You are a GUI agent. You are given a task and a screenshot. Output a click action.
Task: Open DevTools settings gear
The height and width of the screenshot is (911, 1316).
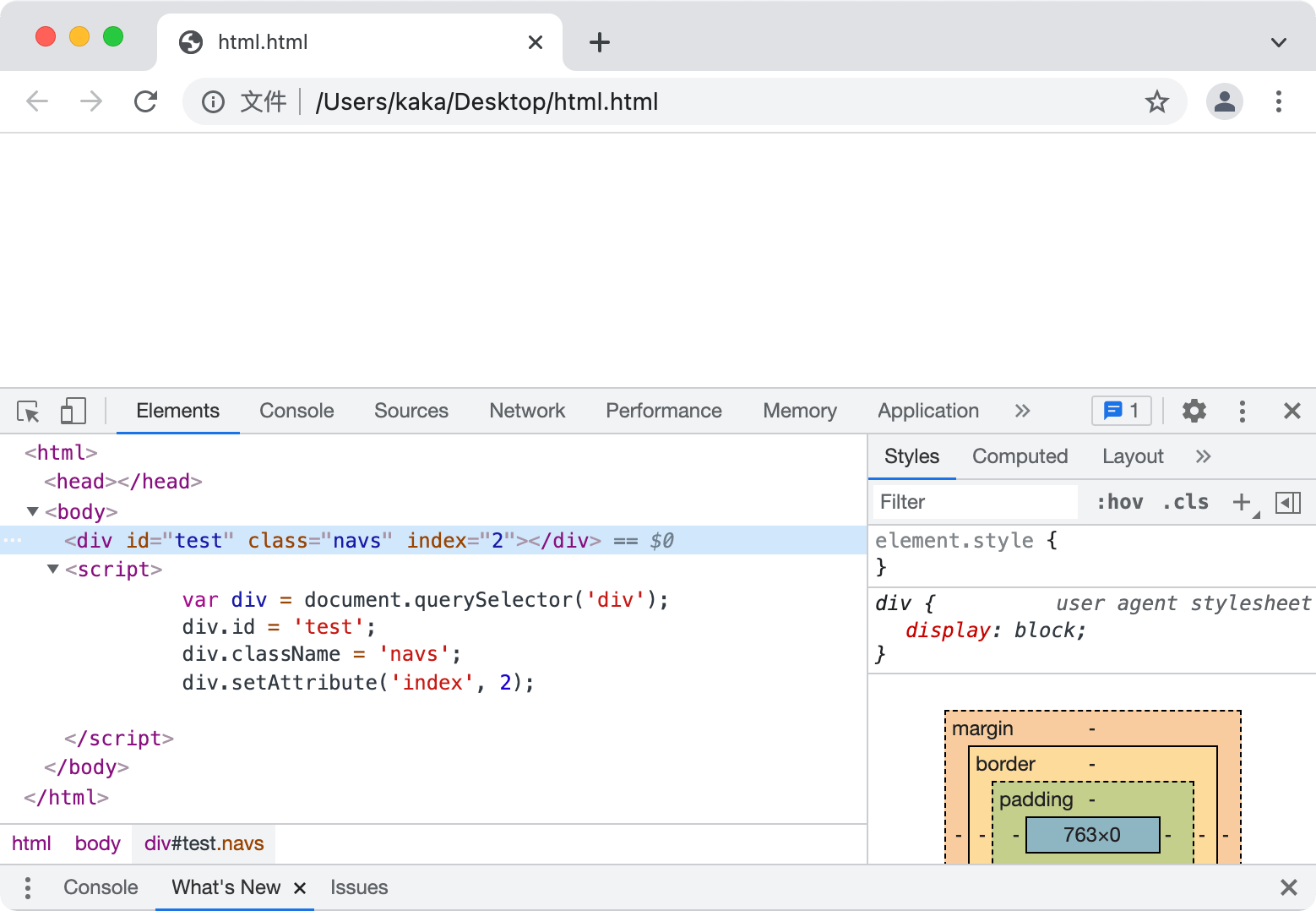pyautogui.click(x=1194, y=411)
